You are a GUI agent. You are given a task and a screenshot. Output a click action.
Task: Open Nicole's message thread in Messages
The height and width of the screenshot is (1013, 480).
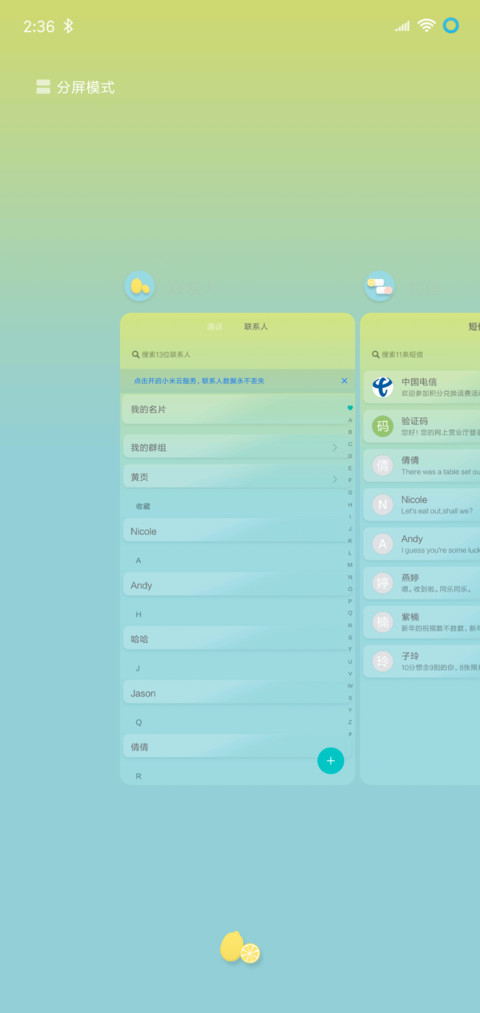(422, 505)
